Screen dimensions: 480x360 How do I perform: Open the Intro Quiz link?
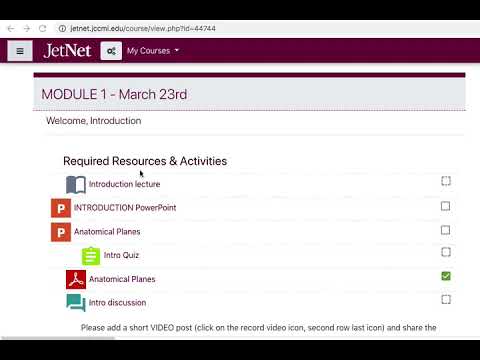pos(121,255)
